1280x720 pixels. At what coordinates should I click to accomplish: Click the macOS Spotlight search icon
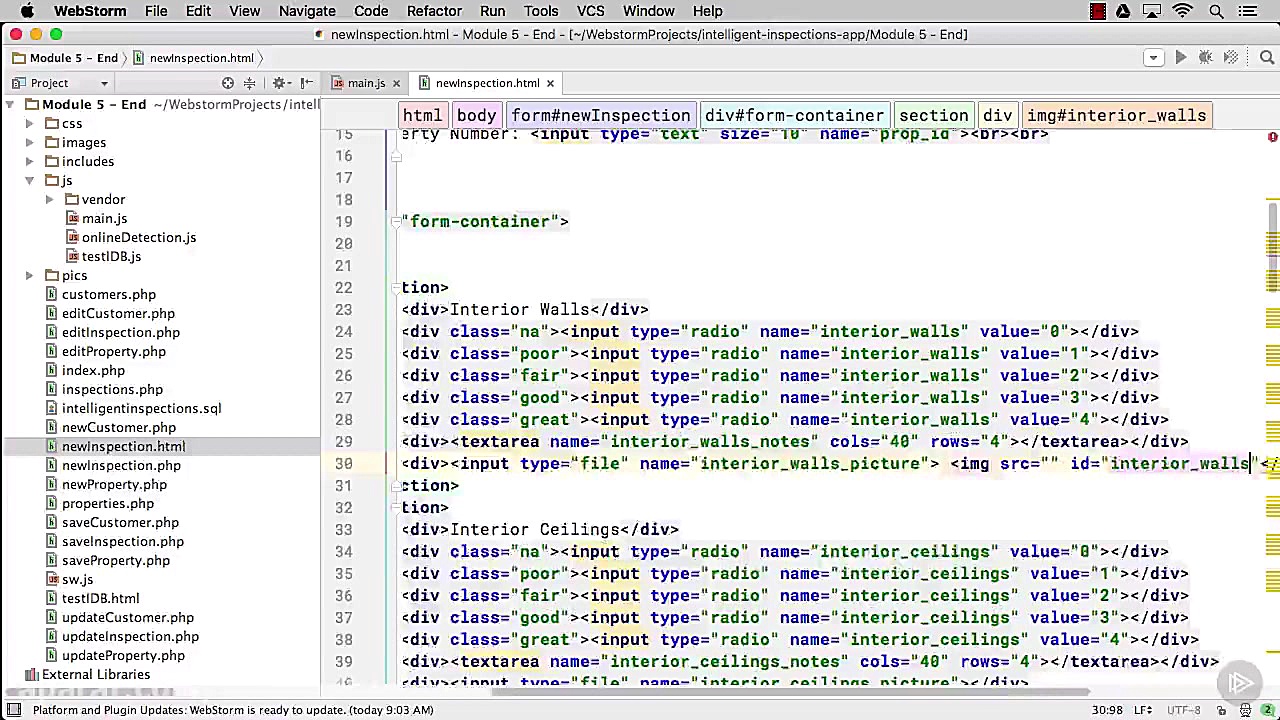tap(1216, 11)
